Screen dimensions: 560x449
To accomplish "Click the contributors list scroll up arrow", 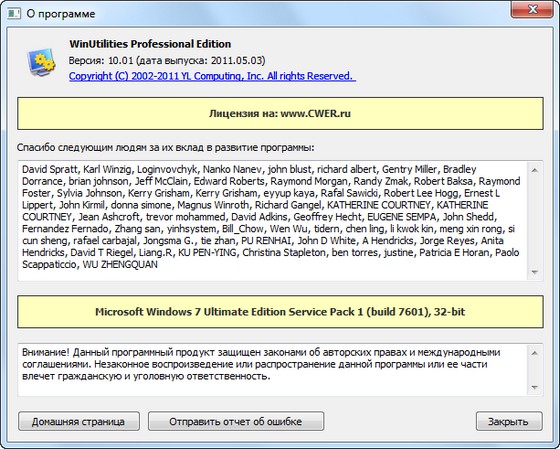I will click(x=534, y=170).
